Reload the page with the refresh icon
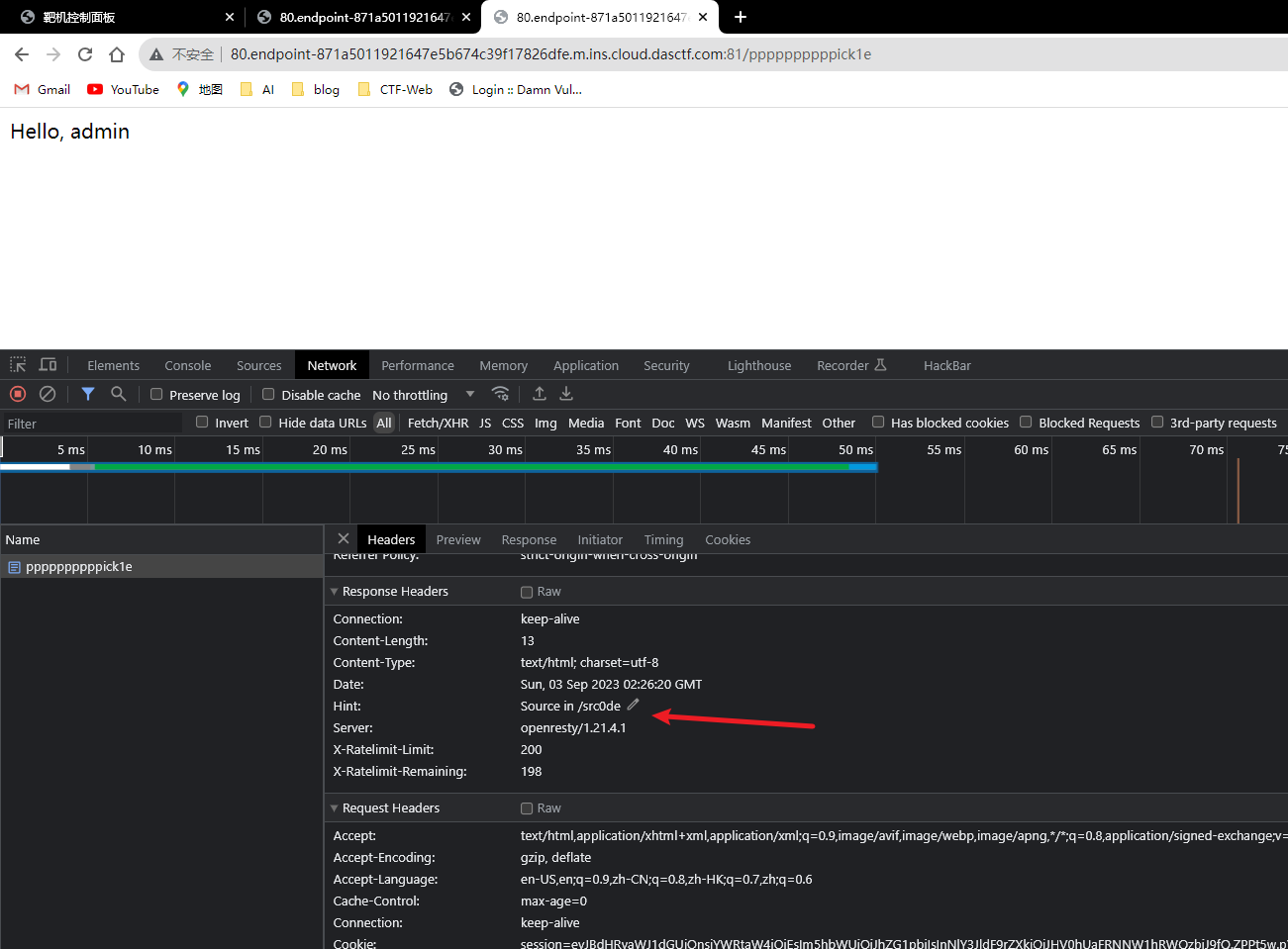Image resolution: width=1288 pixels, height=949 pixels. [x=85, y=54]
